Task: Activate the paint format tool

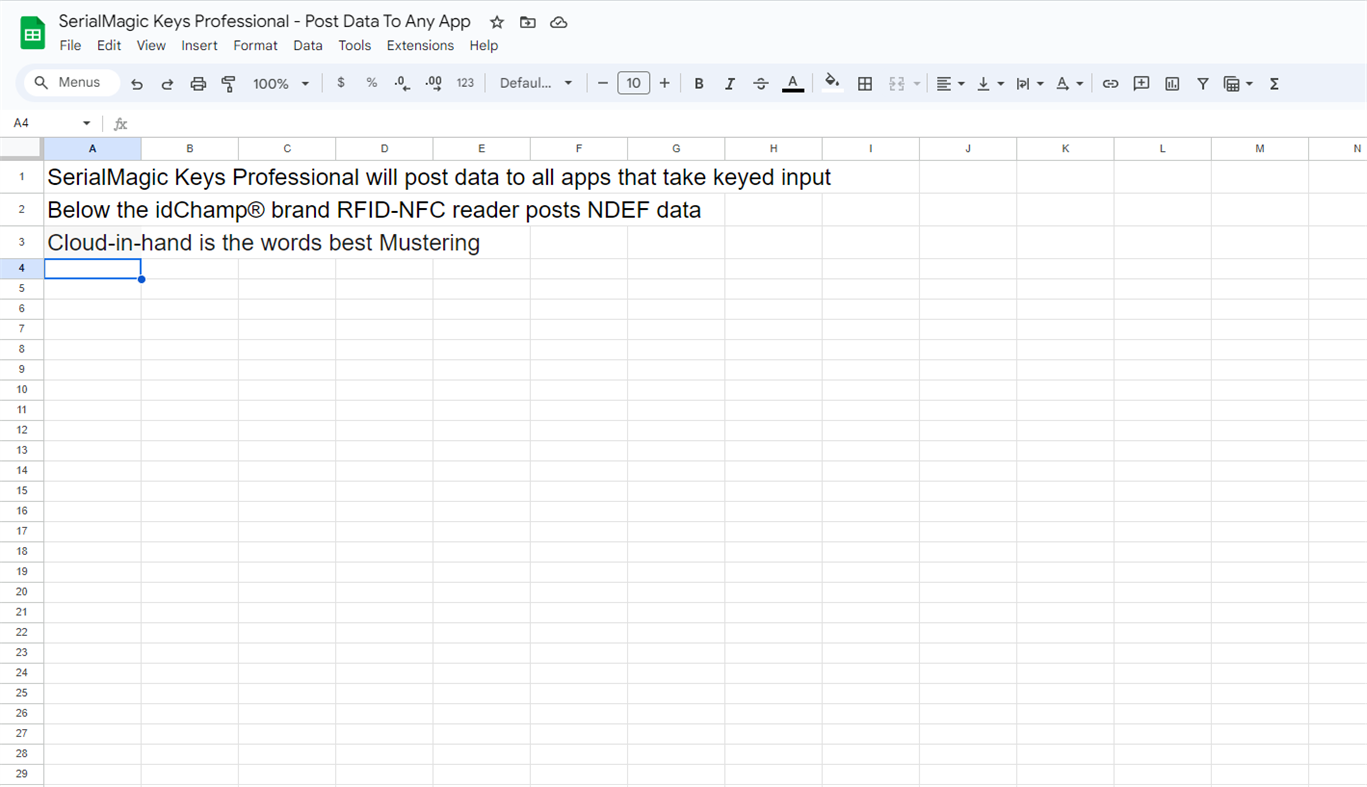Action: [228, 84]
